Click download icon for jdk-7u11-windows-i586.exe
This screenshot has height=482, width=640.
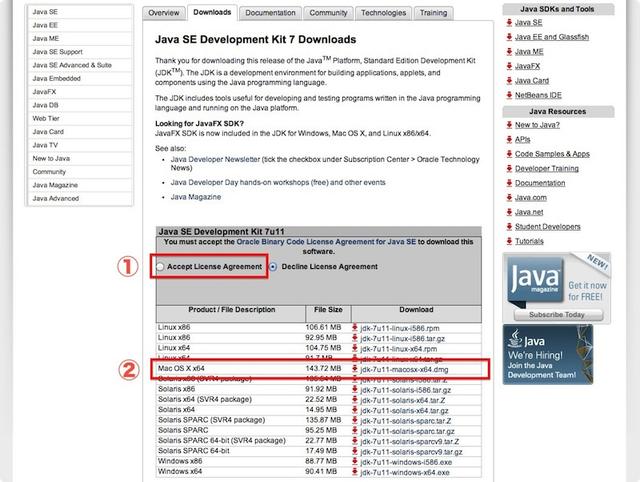355,462
